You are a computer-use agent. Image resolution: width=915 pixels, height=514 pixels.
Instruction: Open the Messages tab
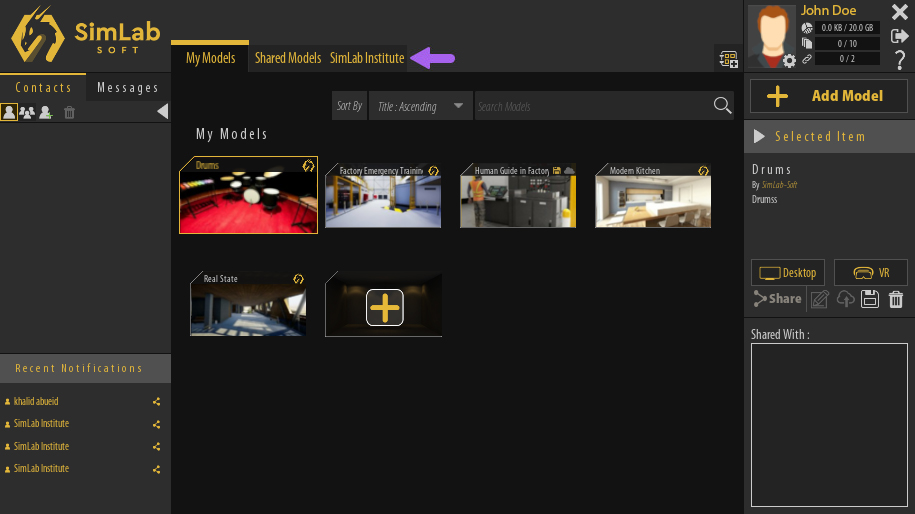coord(128,88)
